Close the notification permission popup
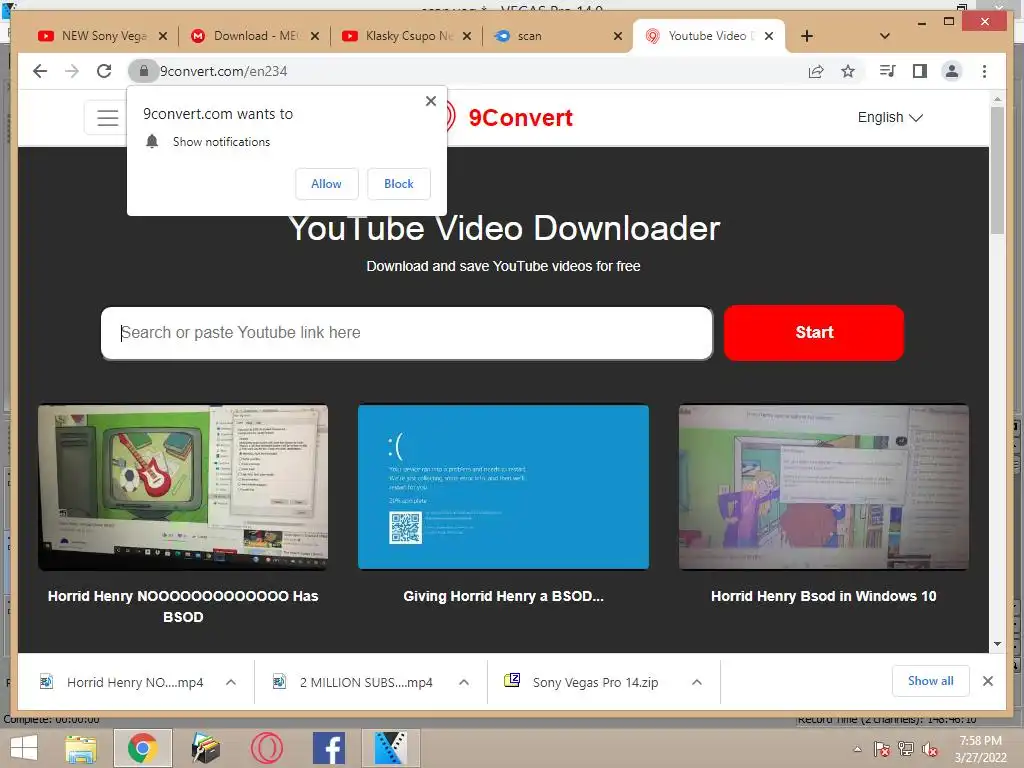The height and width of the screenshot is (768, 1024). [430, 101]
